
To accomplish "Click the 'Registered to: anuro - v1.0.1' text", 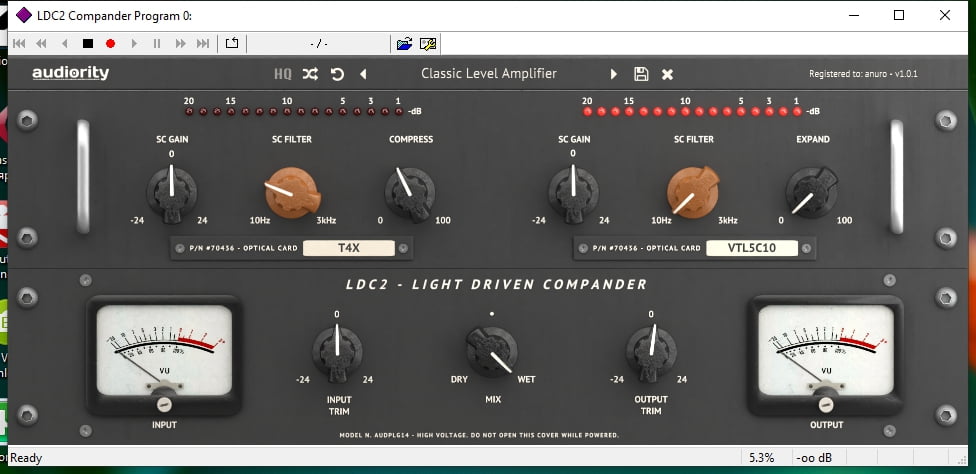I will point(863,74).
